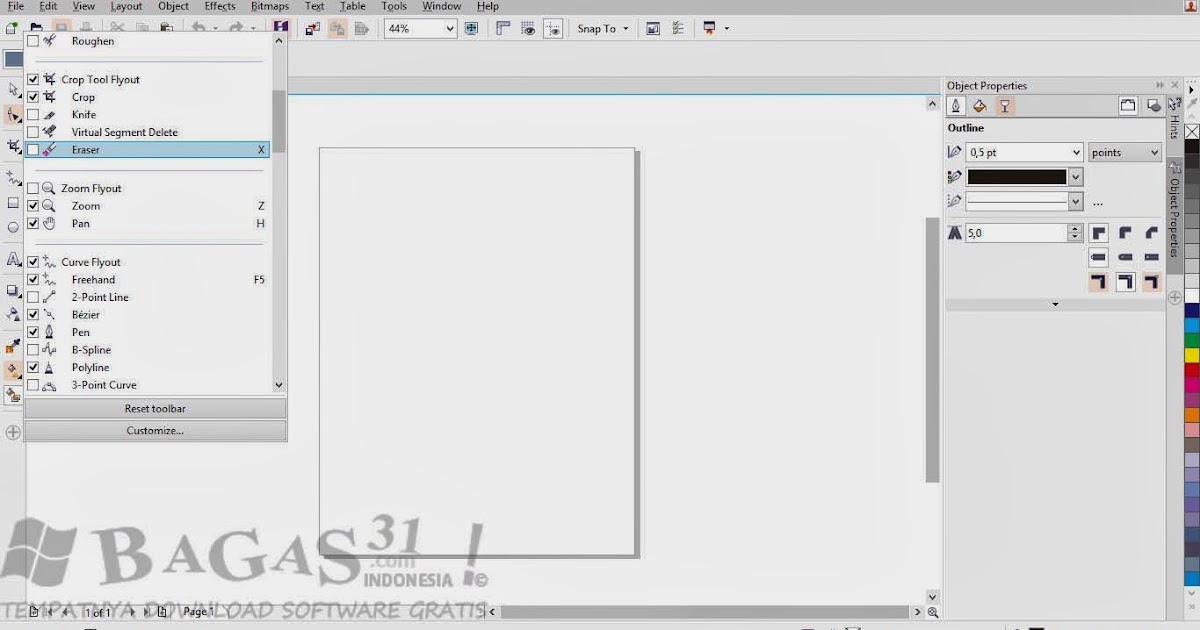Screen dimensions: 1200x630
Task: Choose the mitered corner style icon
Action: 1098,232
